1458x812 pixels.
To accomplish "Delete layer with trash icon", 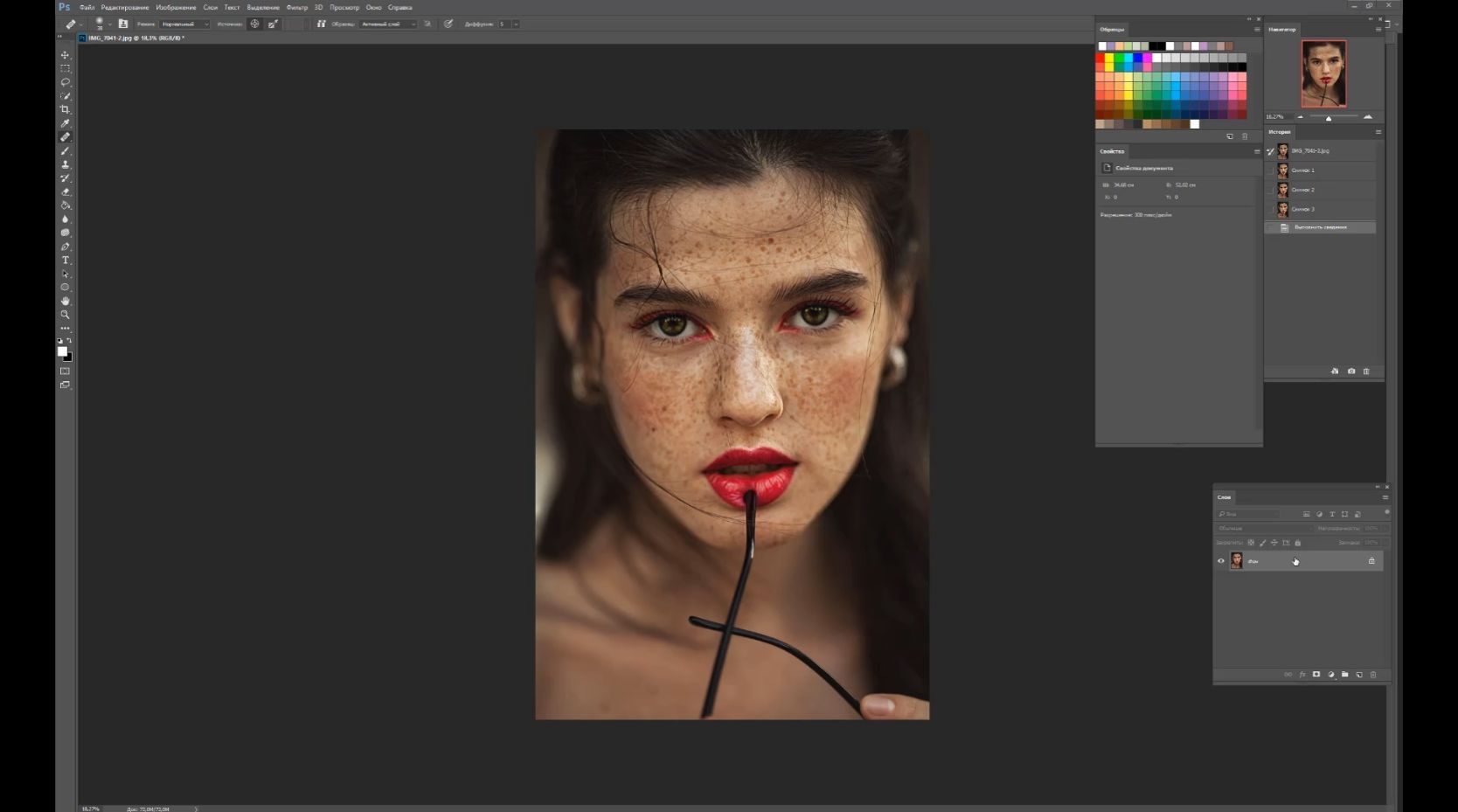I will click(x=1373, y=675).
